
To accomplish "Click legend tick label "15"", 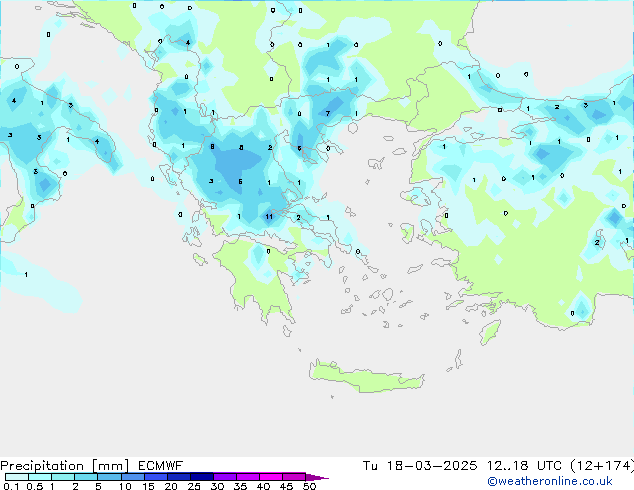I will click(x=148, y=486).
